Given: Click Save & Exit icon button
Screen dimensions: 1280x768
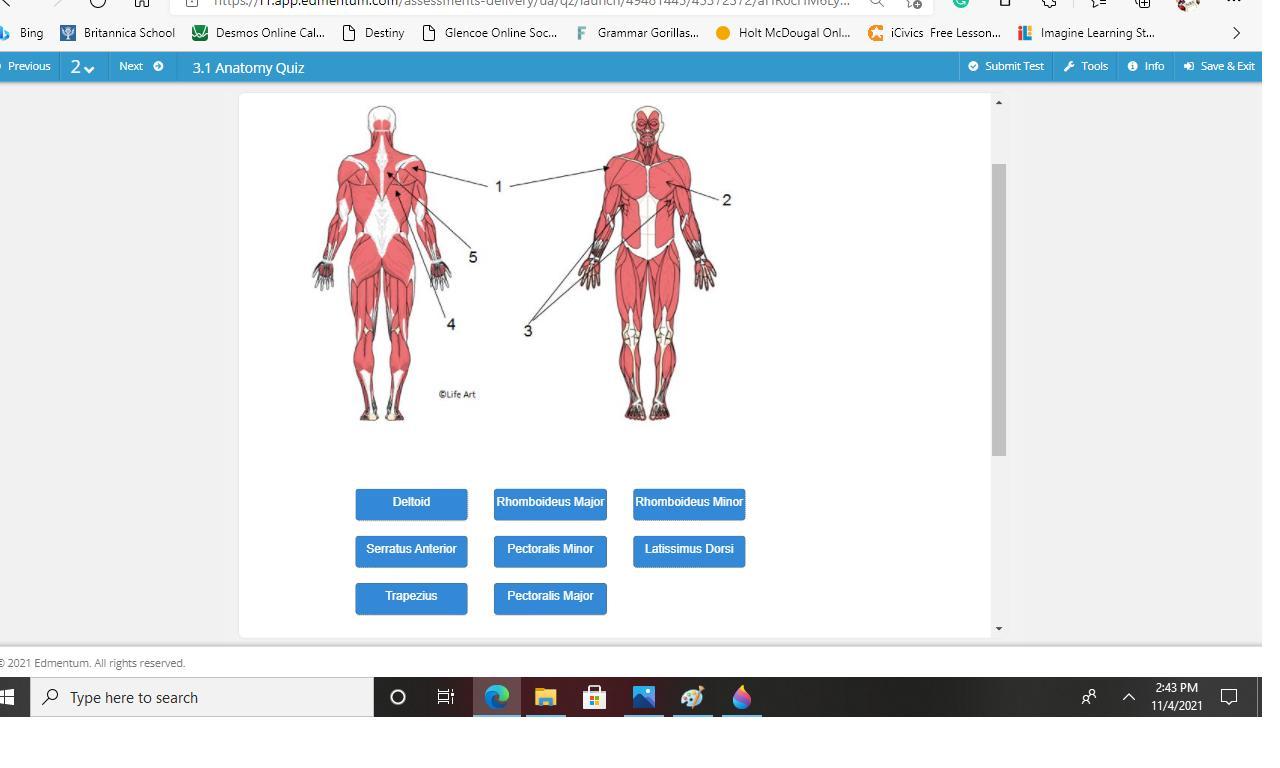Looking at the screenshot, I should [x=1218, y=66].
